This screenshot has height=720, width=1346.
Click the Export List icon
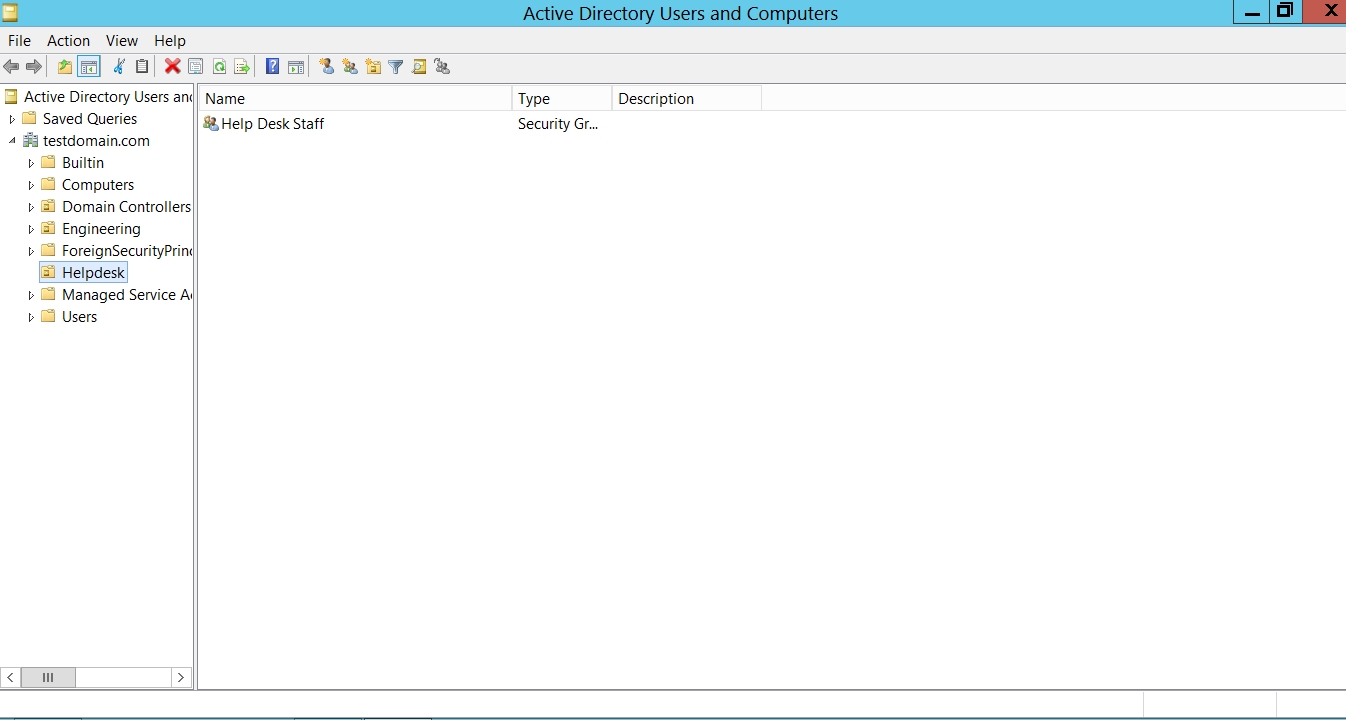[242, 67]
